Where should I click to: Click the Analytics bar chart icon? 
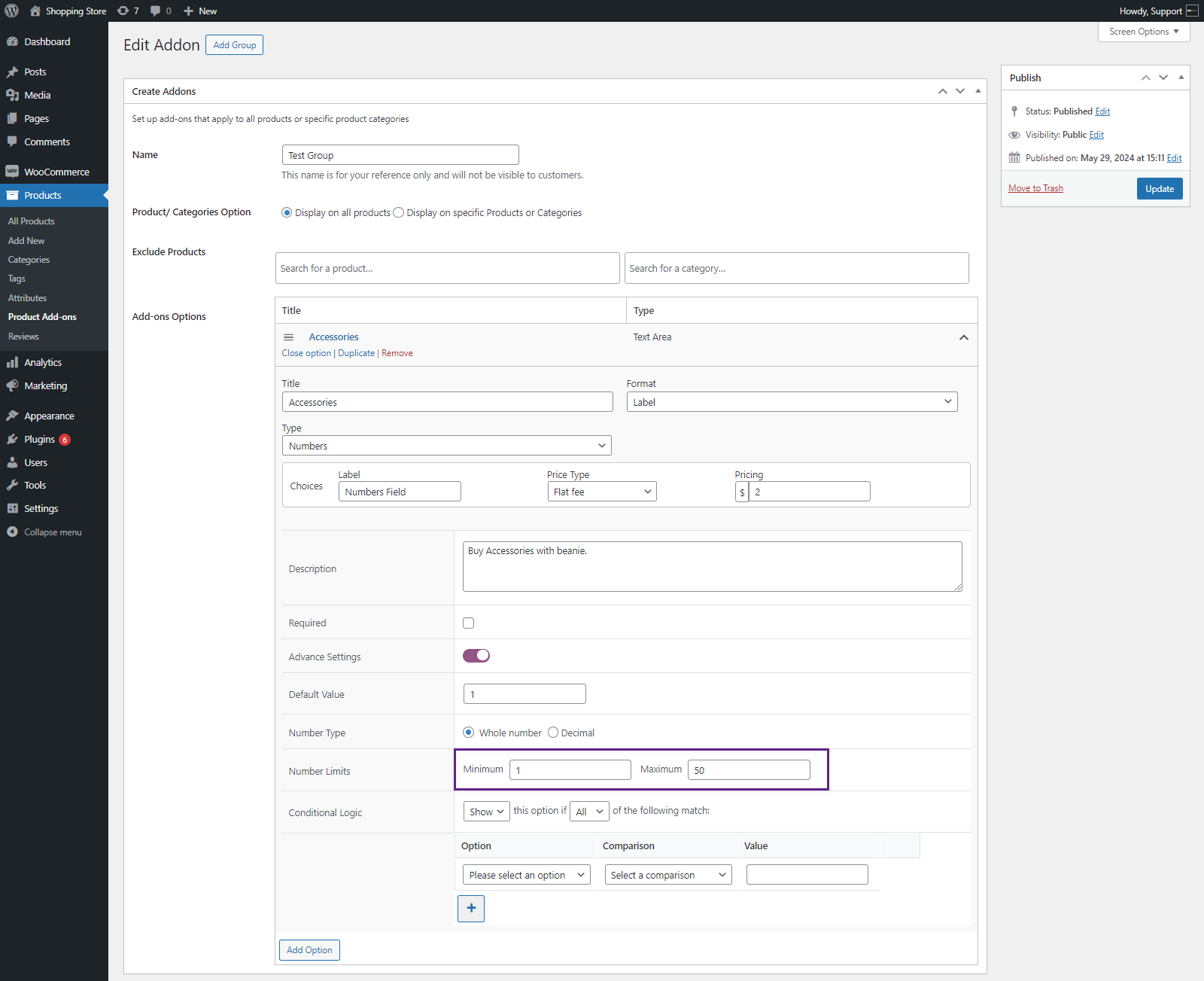(12, 362)
